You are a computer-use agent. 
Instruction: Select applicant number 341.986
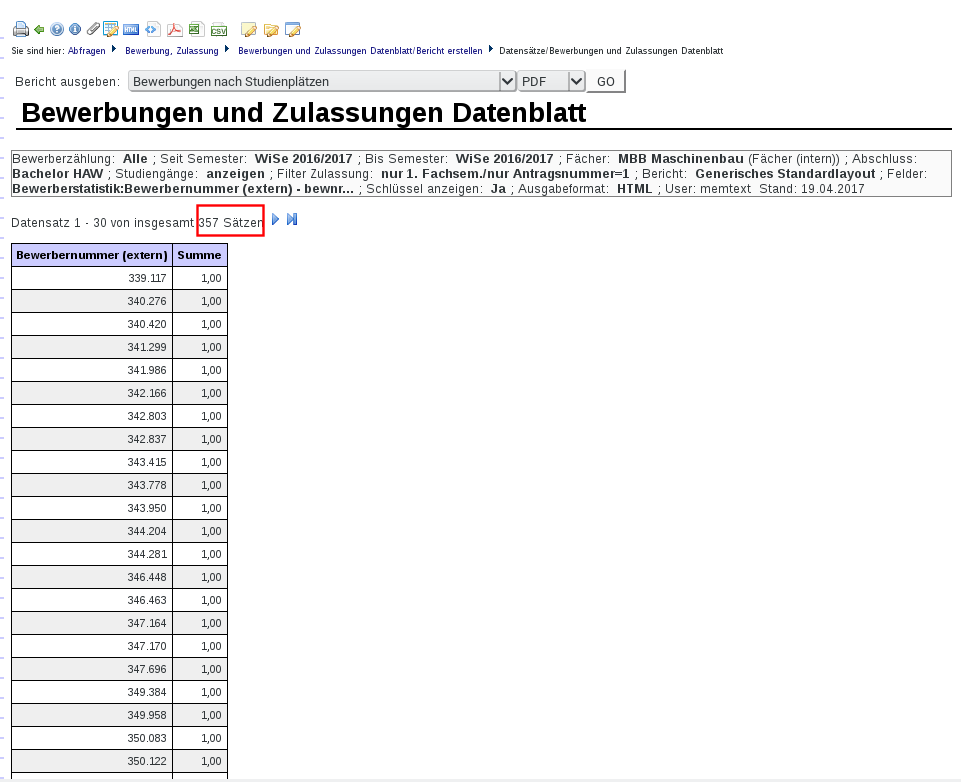pyautogui.click(x=147, y=370)
